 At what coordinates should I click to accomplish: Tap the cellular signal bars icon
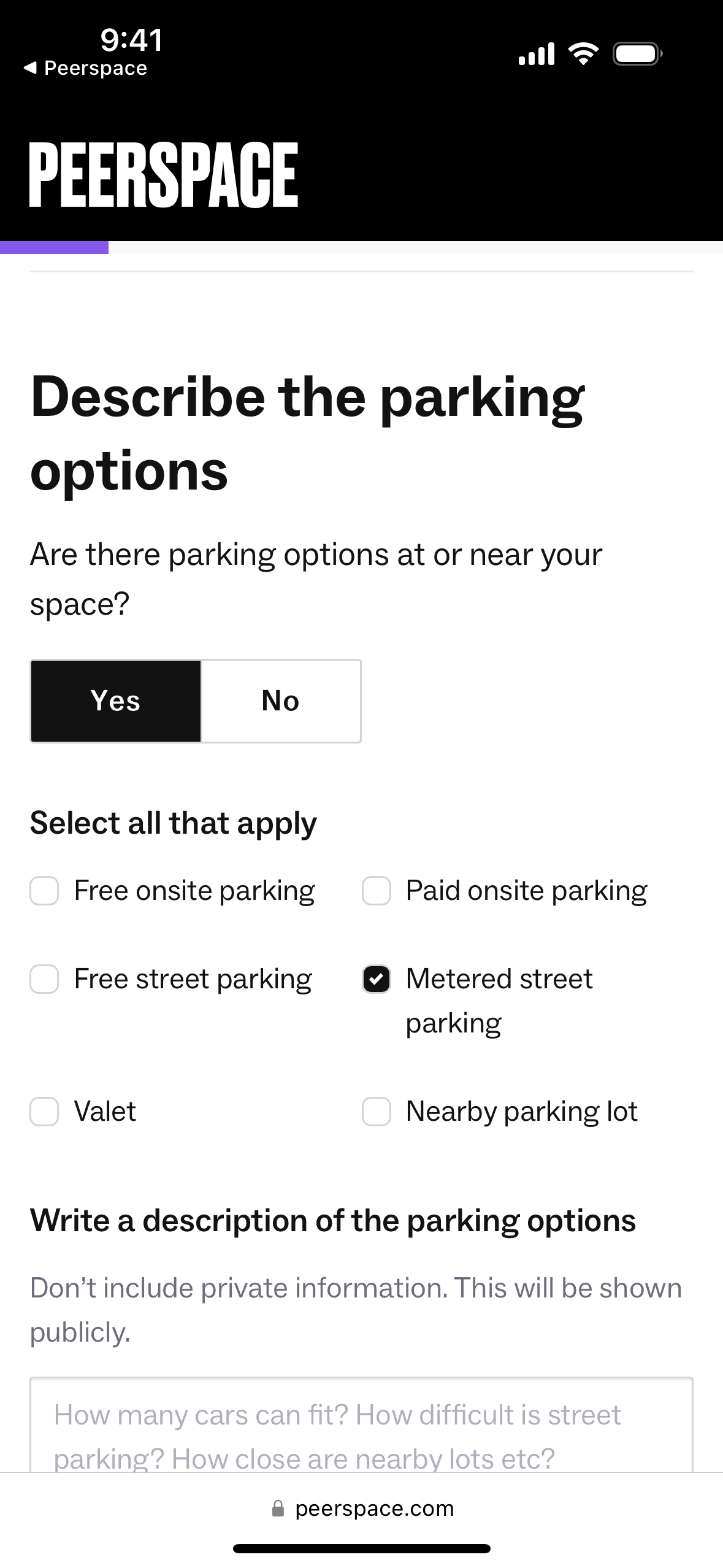point(537,54)
